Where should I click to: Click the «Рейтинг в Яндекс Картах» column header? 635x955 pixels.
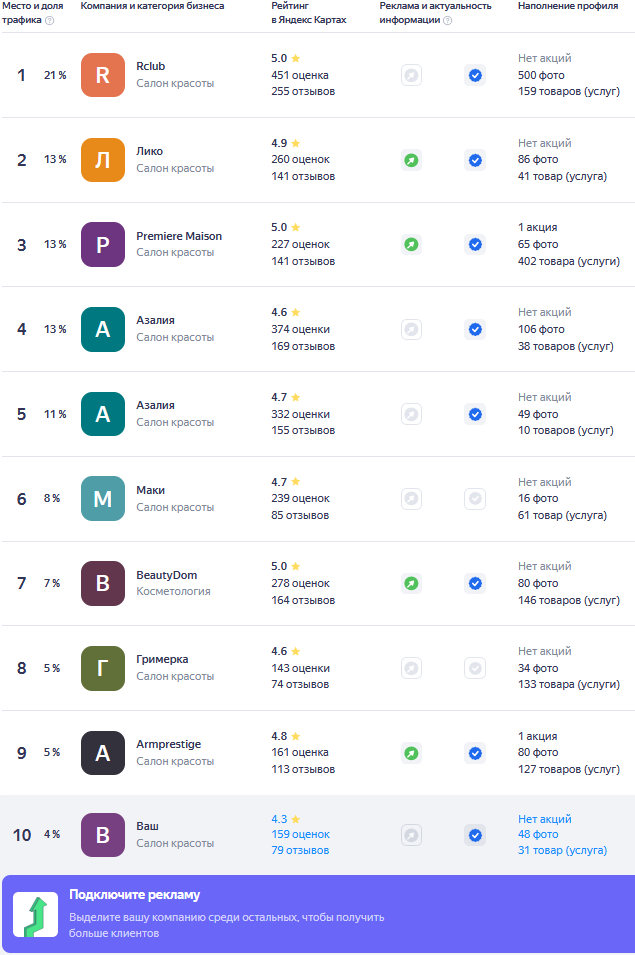[308, 13]
